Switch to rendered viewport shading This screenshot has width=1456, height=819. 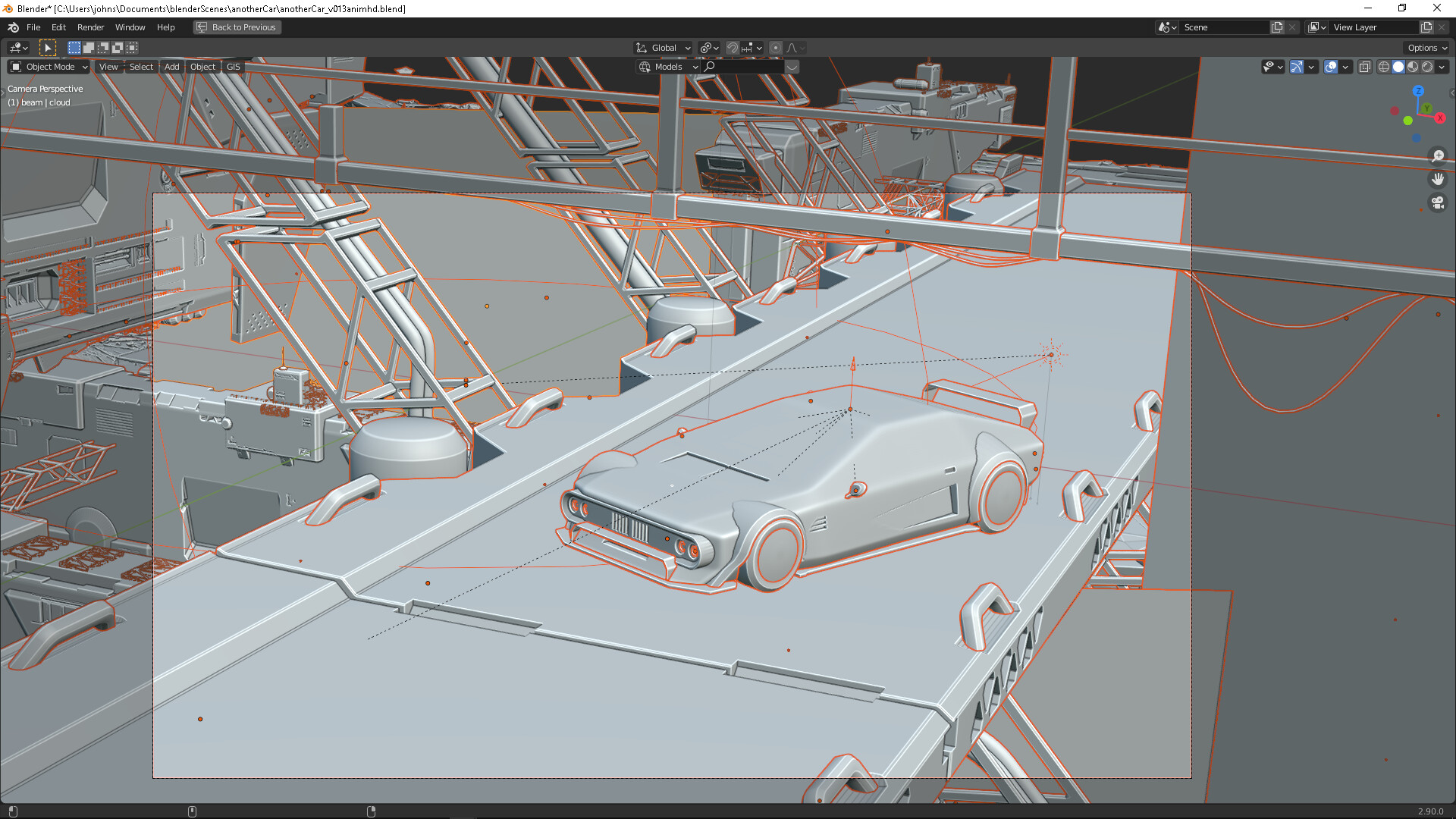click(x=1427, y=67)
